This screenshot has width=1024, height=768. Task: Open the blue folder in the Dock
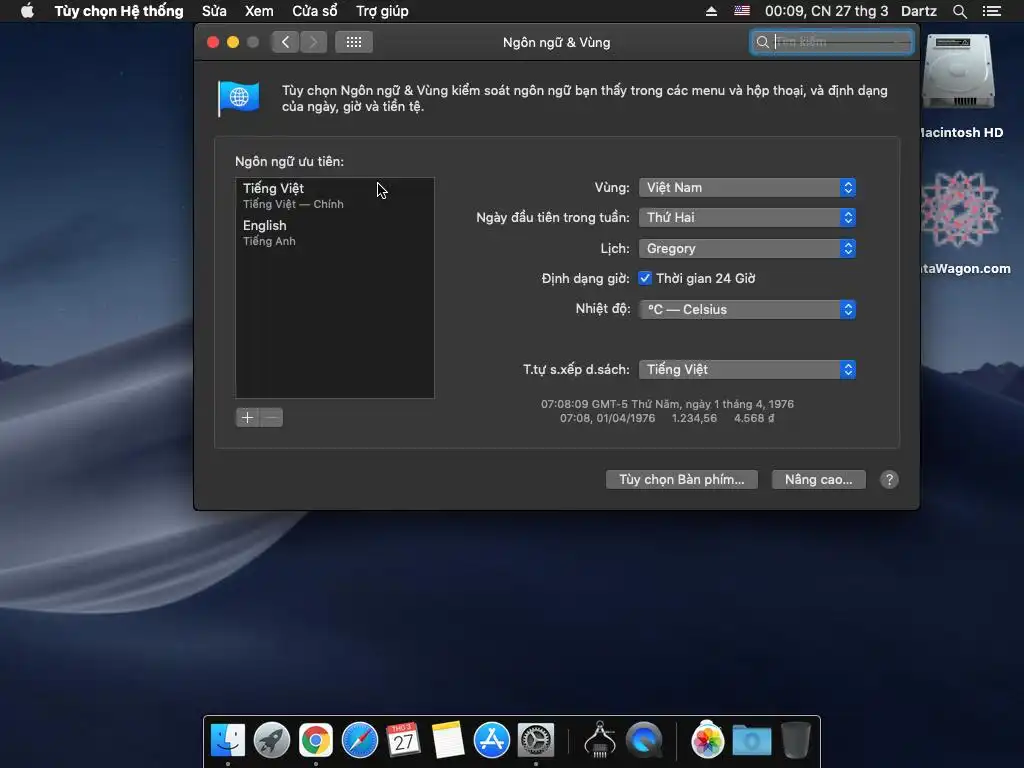752,741
